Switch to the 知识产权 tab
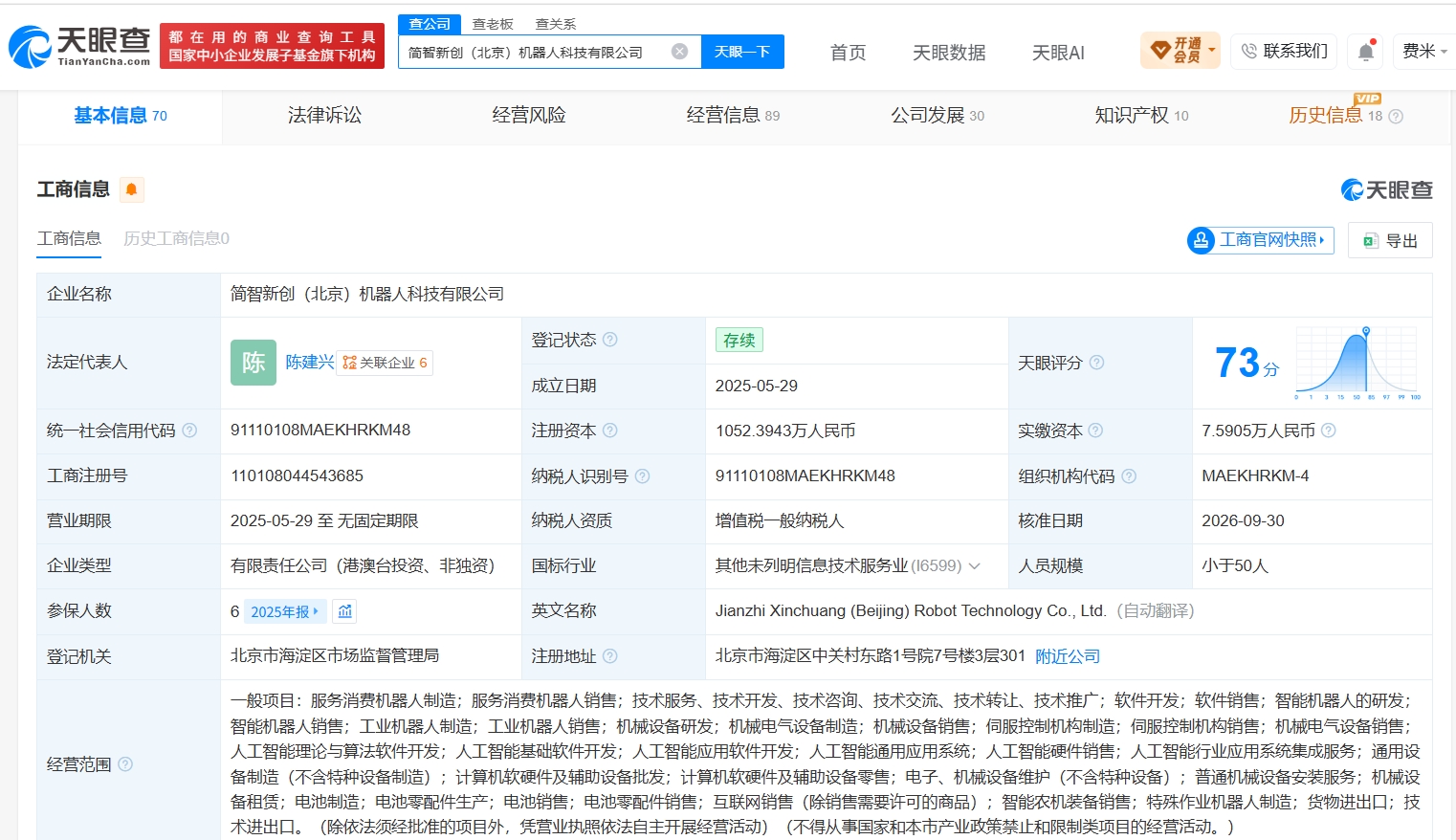This screenshot has height=840, width=1456. [1141, 116]
